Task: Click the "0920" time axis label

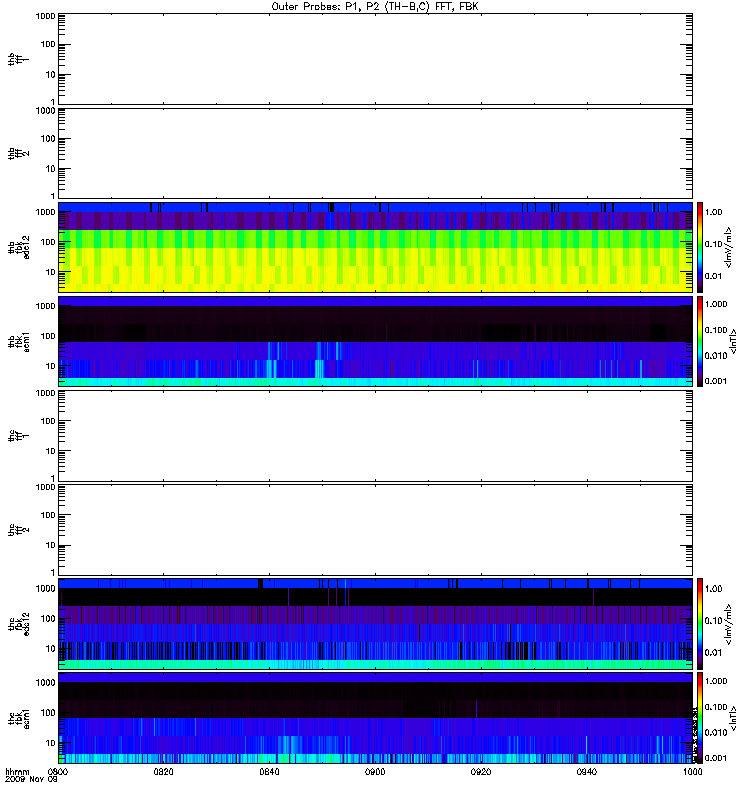Action: [481, 772]
